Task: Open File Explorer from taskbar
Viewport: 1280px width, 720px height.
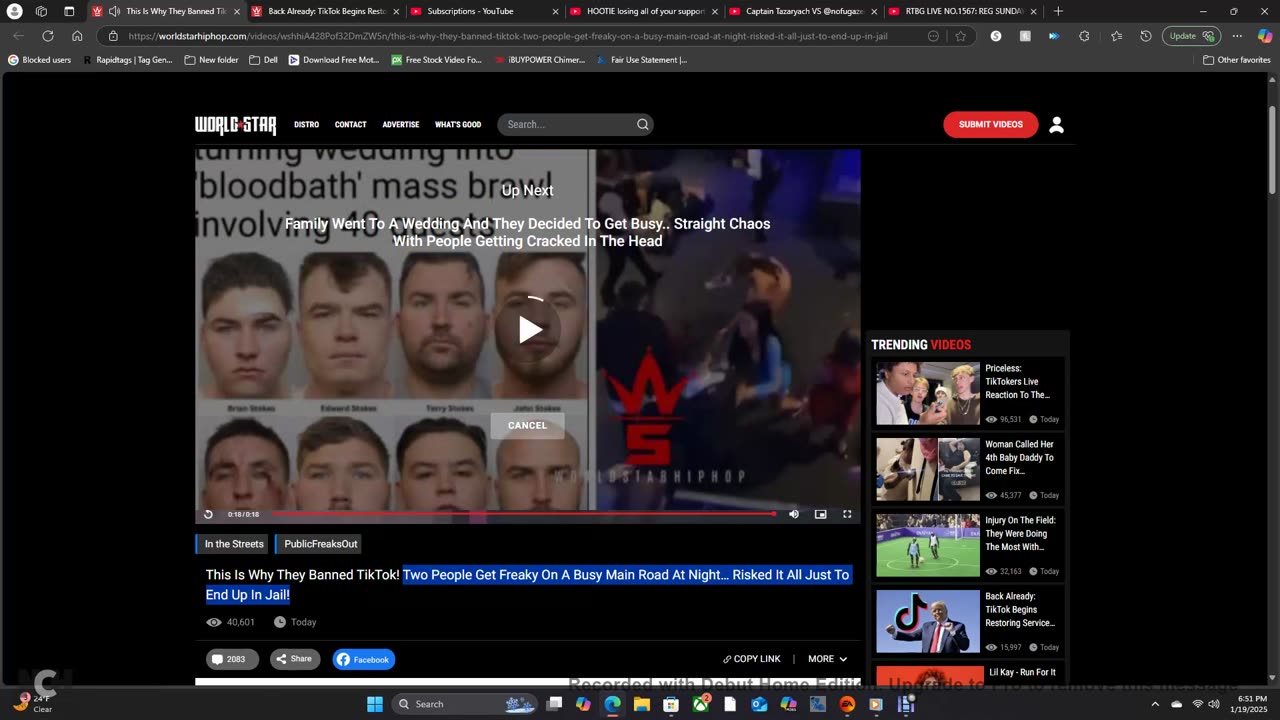Action: coord(642,704)
